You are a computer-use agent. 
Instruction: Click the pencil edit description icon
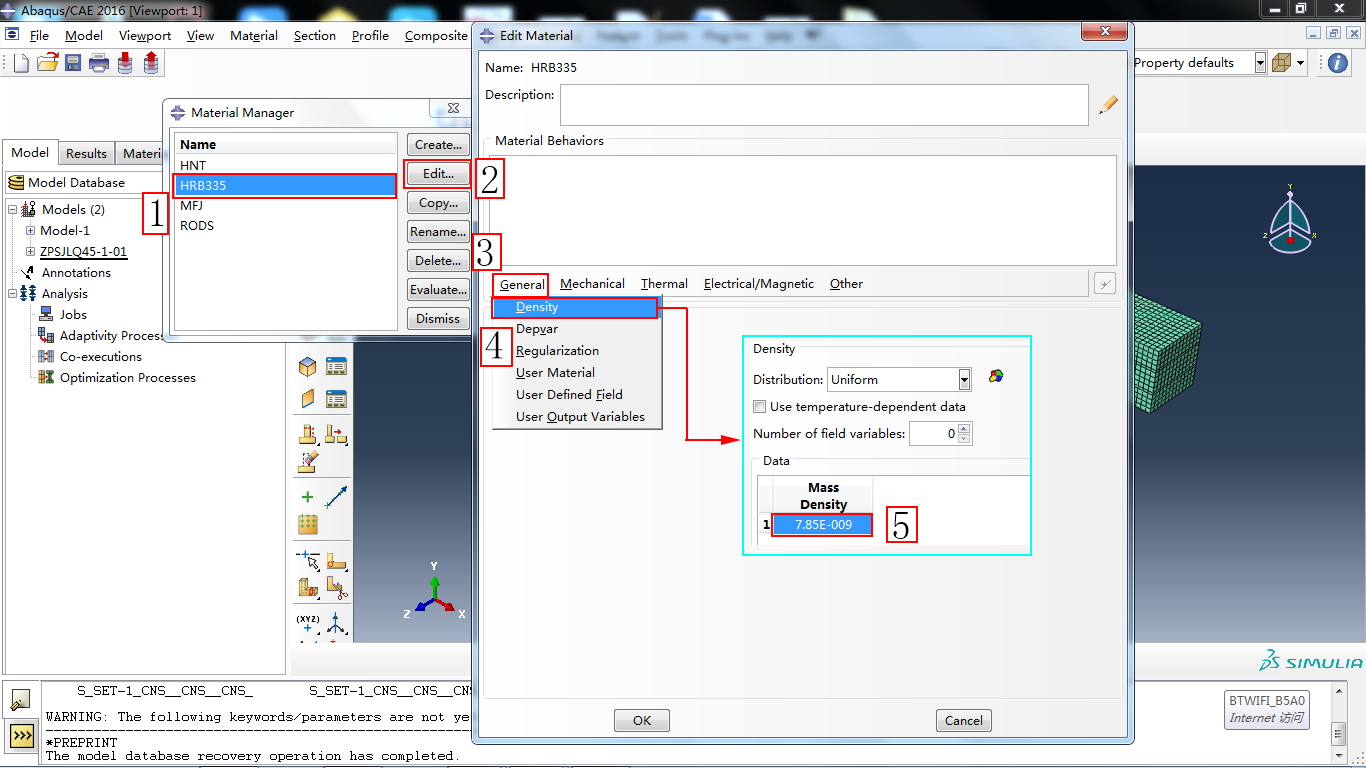click(x=1108, y=104)
